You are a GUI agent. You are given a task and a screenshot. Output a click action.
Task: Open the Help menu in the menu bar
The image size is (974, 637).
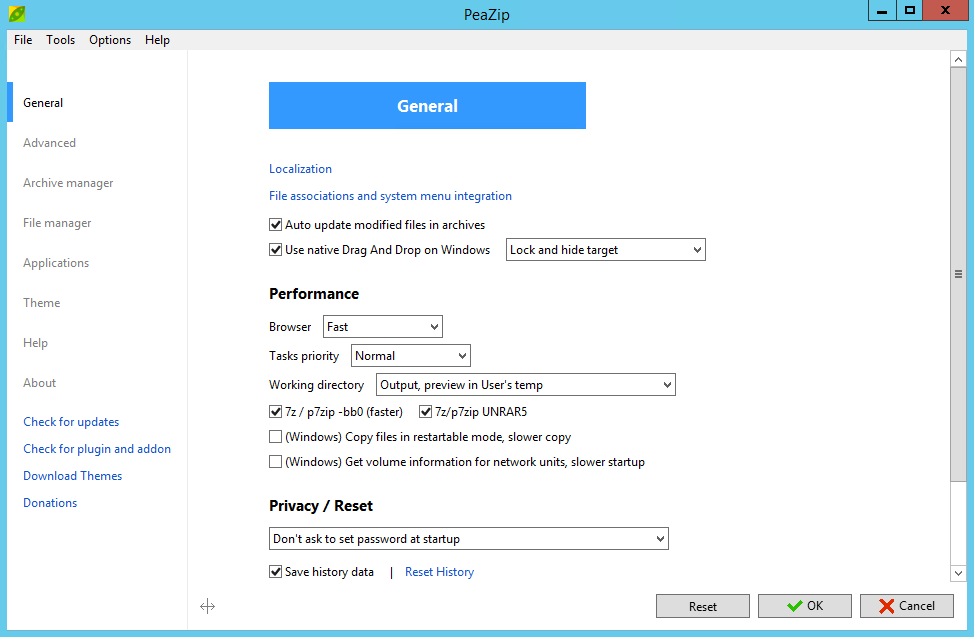point(157,40)
